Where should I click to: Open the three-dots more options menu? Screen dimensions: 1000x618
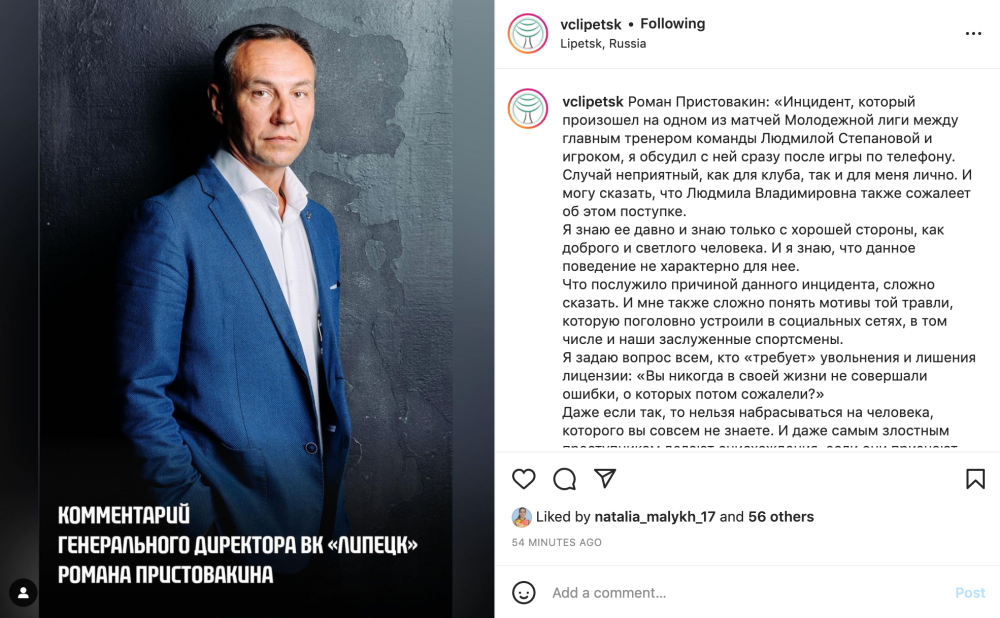tap(973, 33)
